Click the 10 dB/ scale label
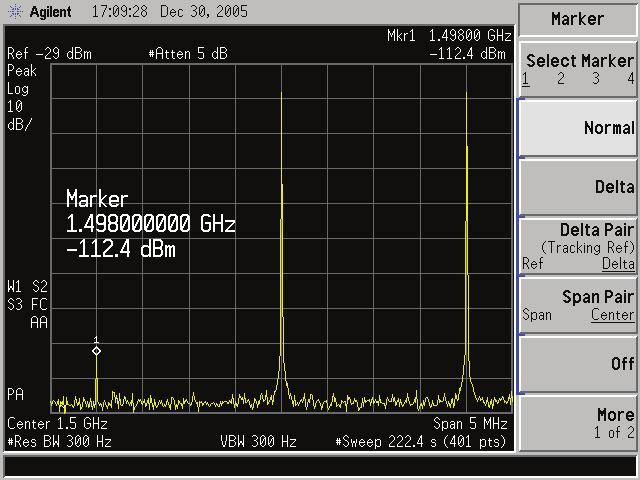 coord(19,116)
